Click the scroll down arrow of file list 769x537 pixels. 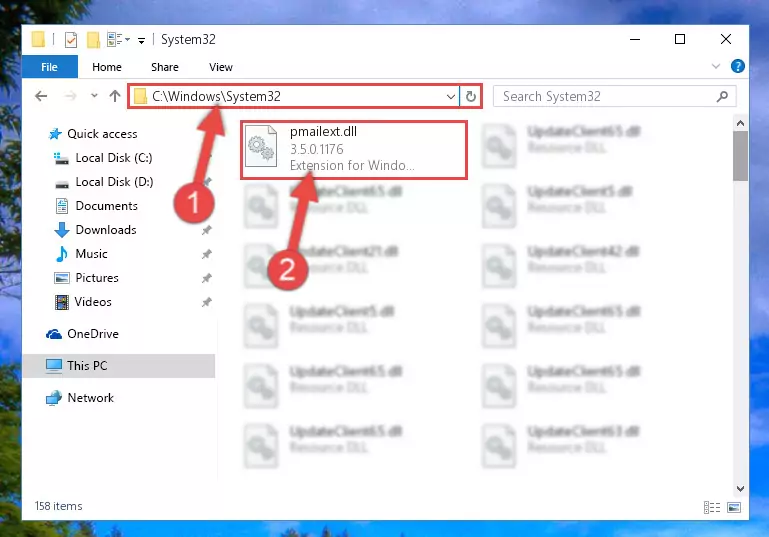[x=740, y=488]
